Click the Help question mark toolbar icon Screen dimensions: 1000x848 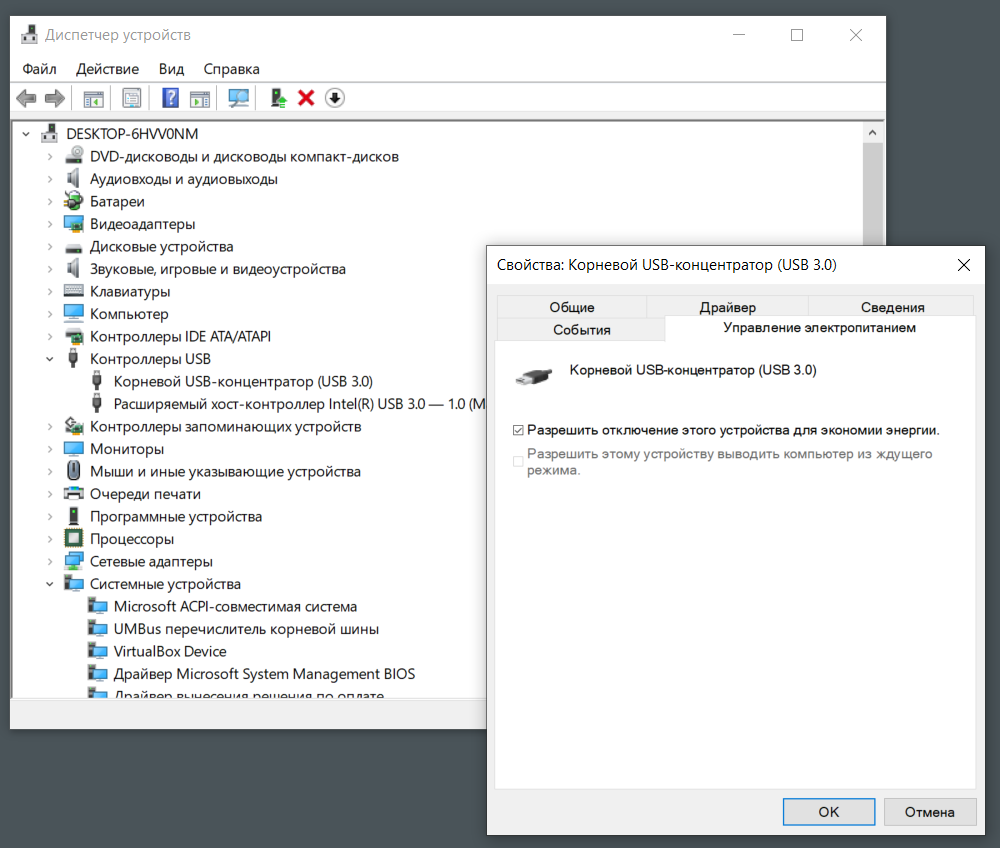click(x=170, y=98)
